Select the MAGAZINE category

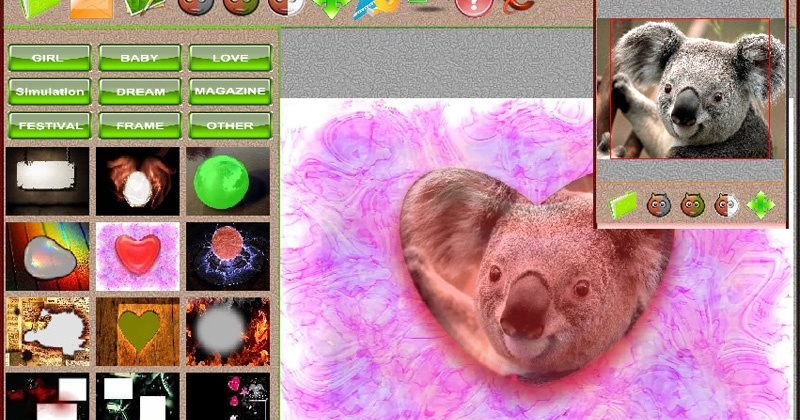click(x=230, y=91)
